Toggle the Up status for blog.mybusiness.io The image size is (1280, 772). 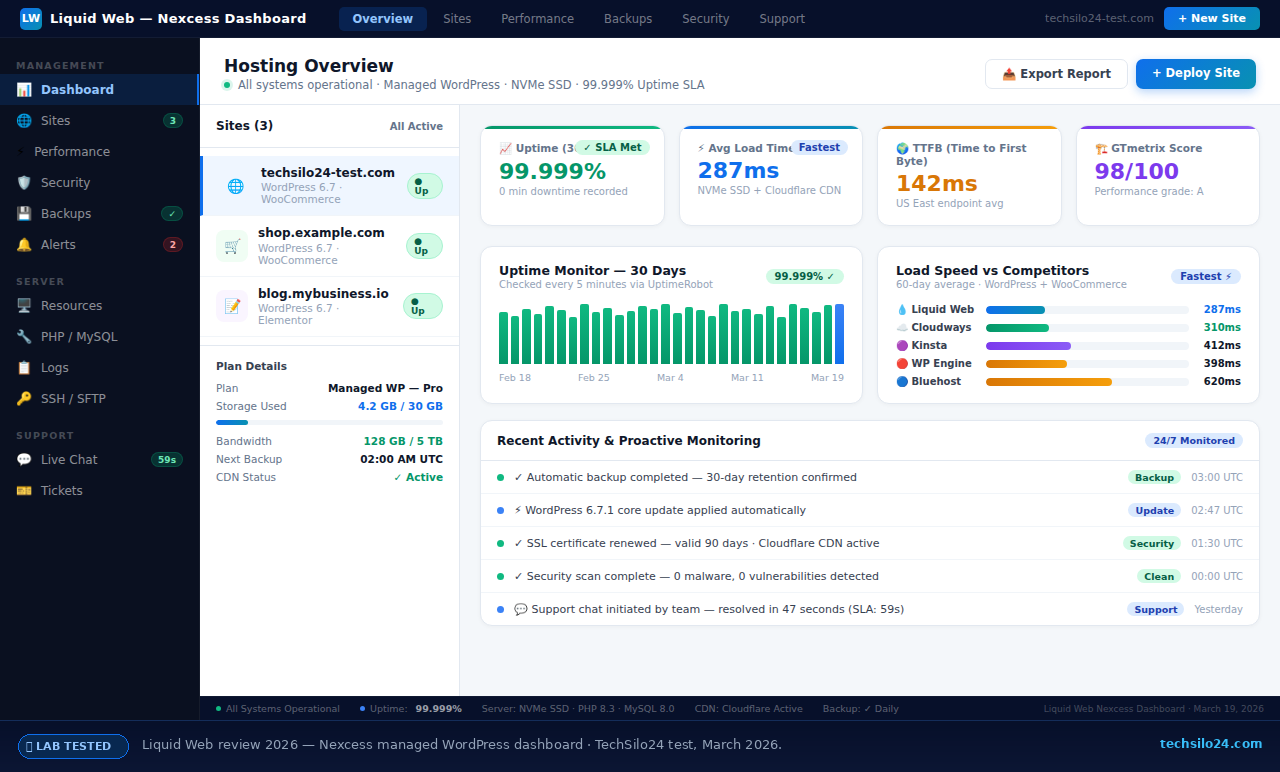click(x=422, y=306)
